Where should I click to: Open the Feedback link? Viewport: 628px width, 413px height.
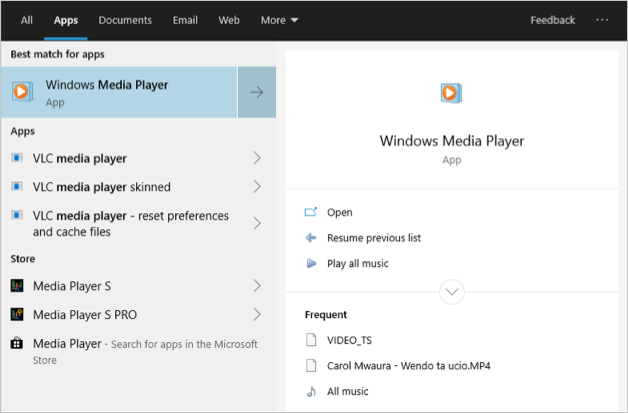[x=552, y=20]
